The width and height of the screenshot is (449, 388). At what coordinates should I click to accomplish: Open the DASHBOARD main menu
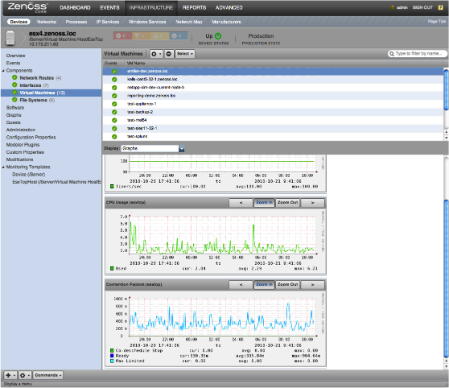[x=75, y=8]
